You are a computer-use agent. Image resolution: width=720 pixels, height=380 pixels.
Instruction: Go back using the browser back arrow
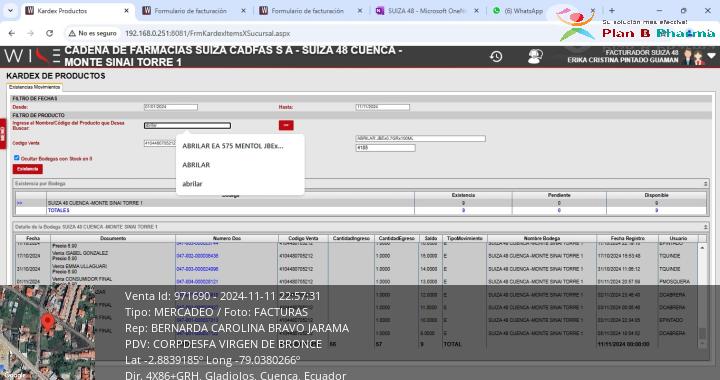(12, 33)
